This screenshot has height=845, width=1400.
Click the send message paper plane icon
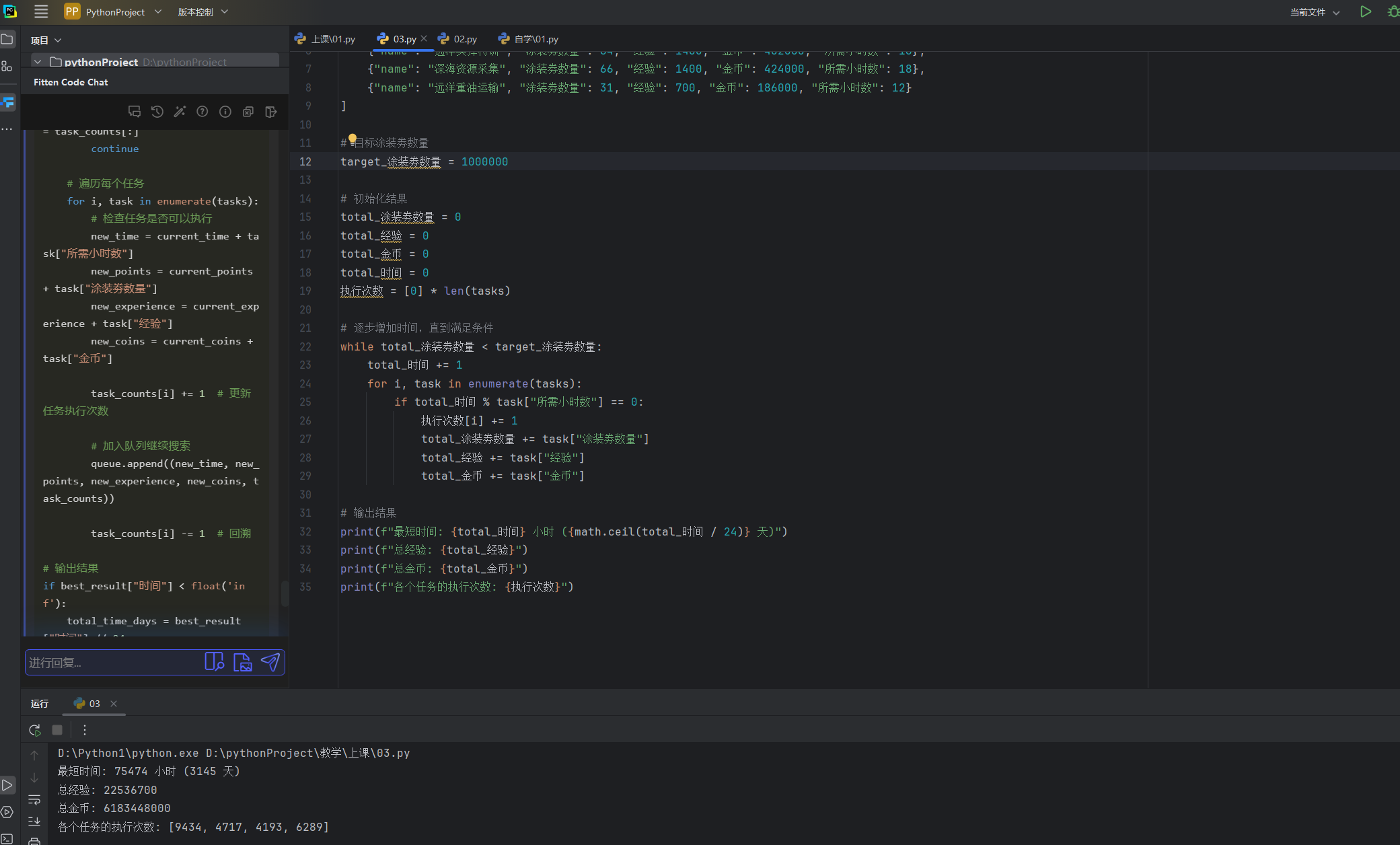point(270,662)
